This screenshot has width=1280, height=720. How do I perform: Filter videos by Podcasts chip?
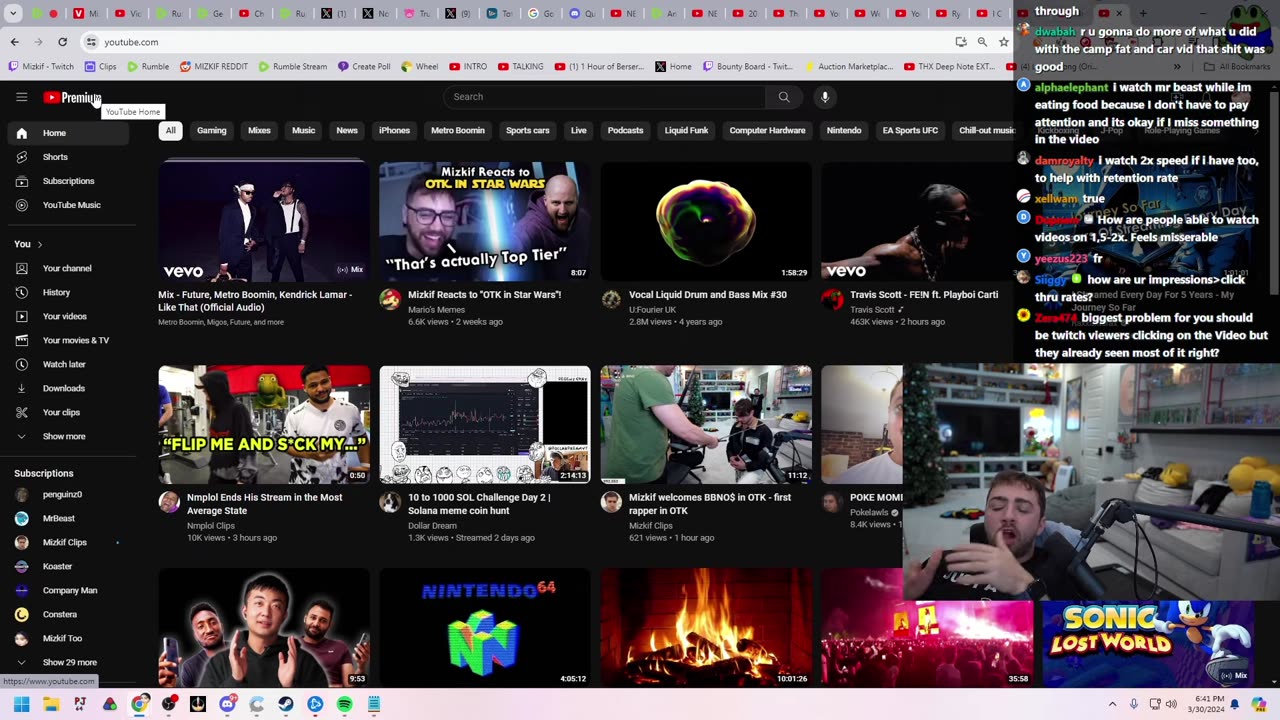pos(625,131)
